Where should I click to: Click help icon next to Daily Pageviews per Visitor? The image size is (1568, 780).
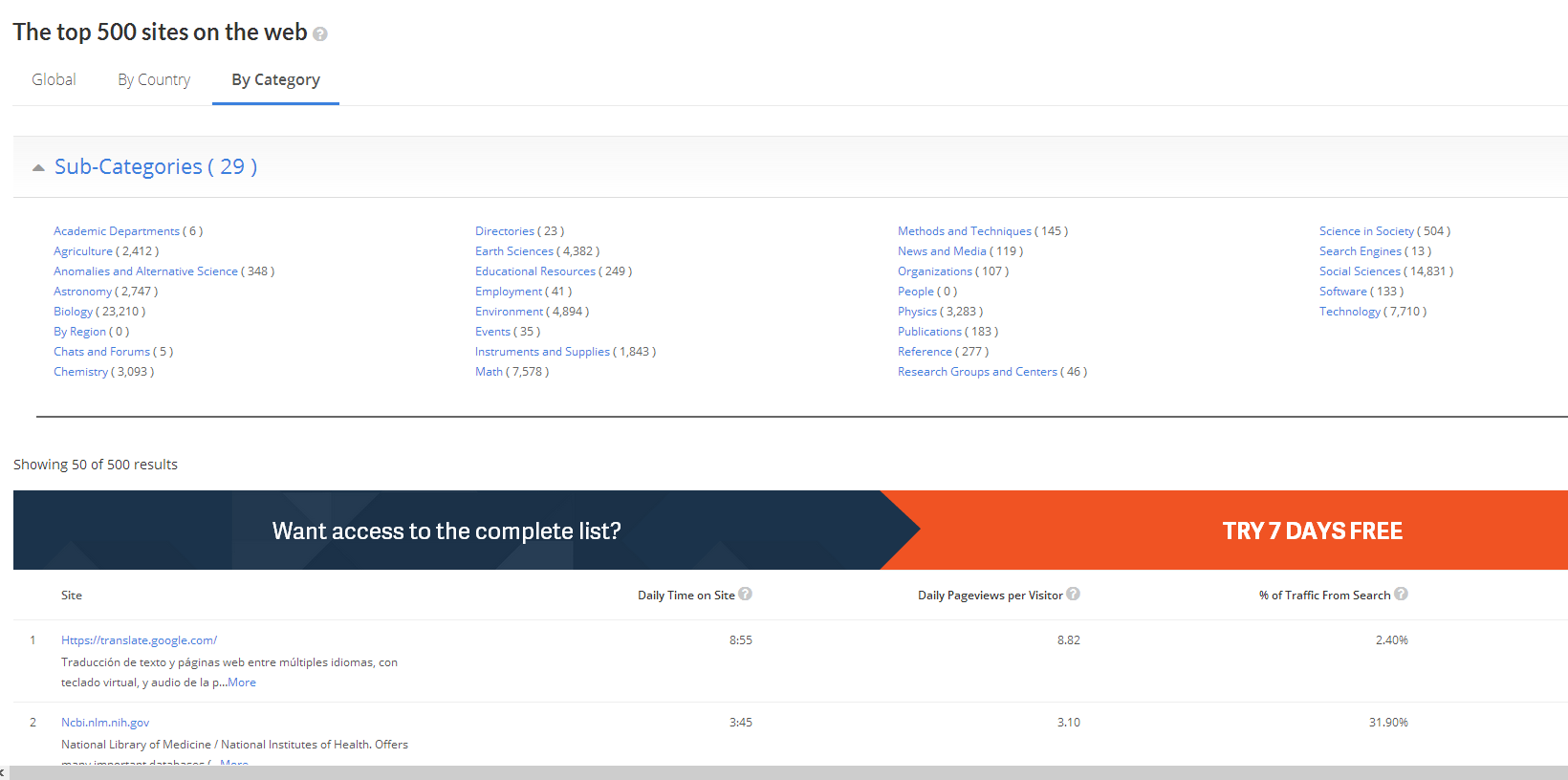point(1074,594)
